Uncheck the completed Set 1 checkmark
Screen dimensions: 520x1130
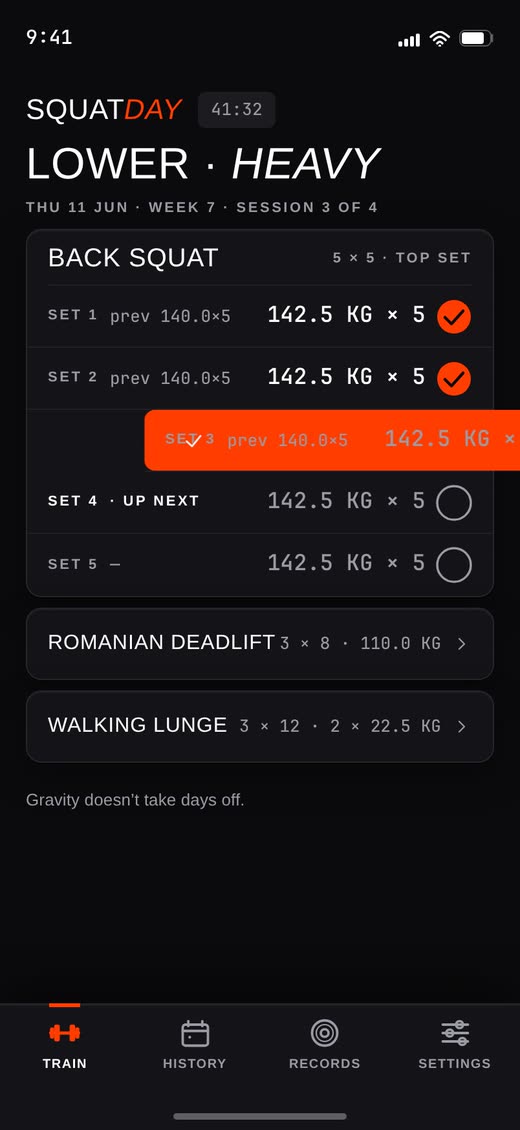click(454, 316)
